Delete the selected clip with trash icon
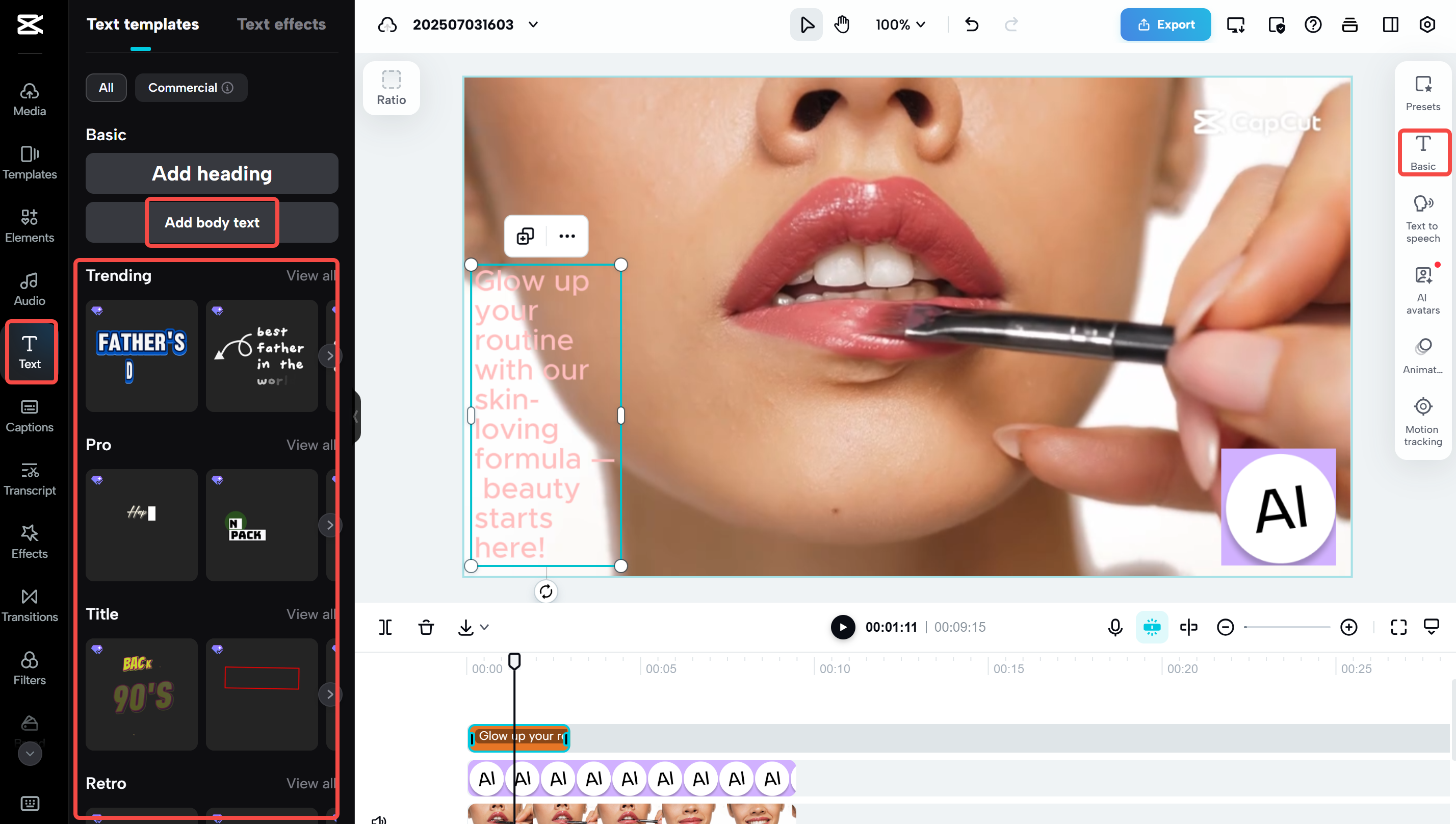Viewport: 1456px width, 824px height. (426, 627)
